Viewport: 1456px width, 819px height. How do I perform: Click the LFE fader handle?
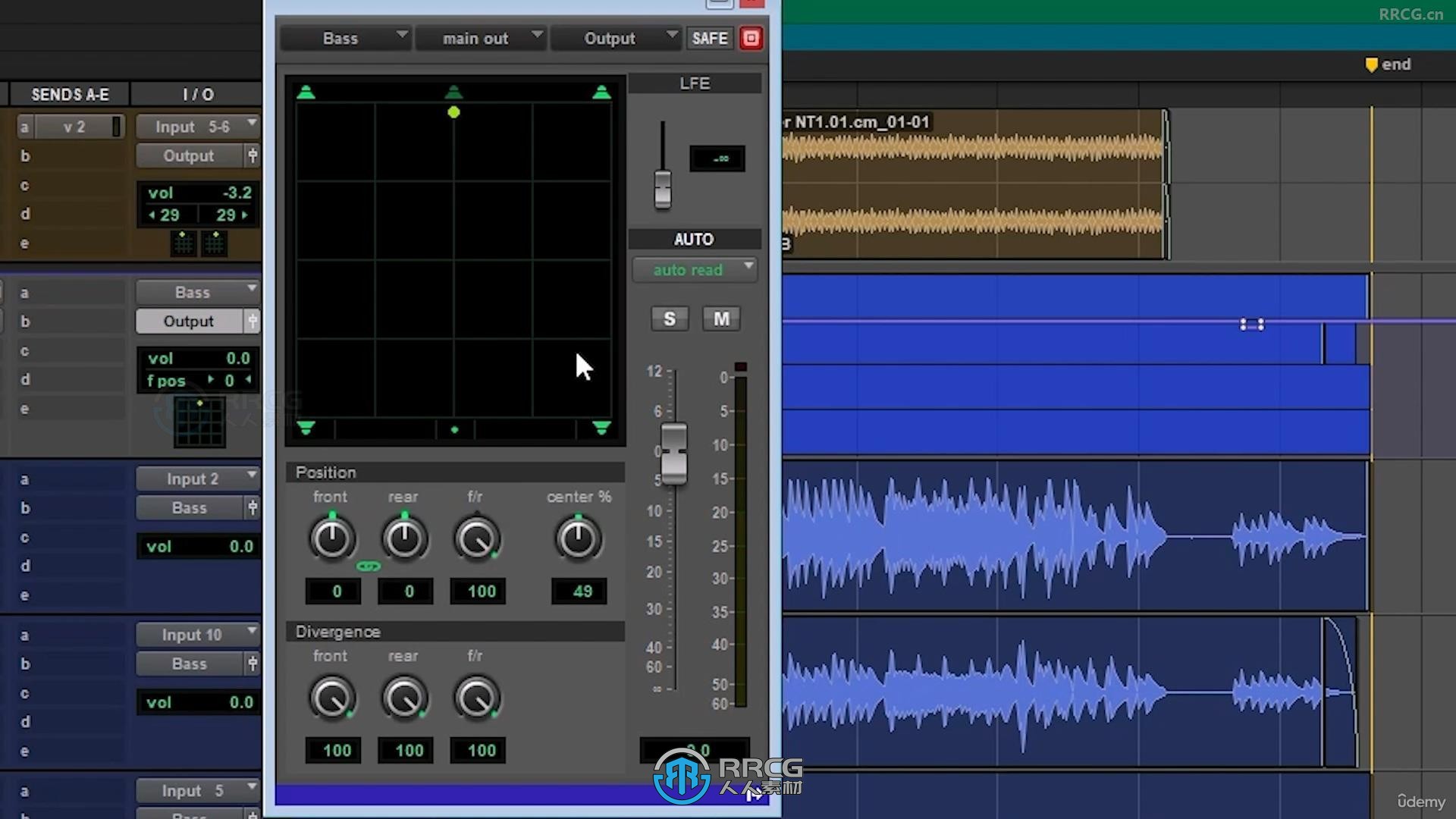tap(663, 188)
